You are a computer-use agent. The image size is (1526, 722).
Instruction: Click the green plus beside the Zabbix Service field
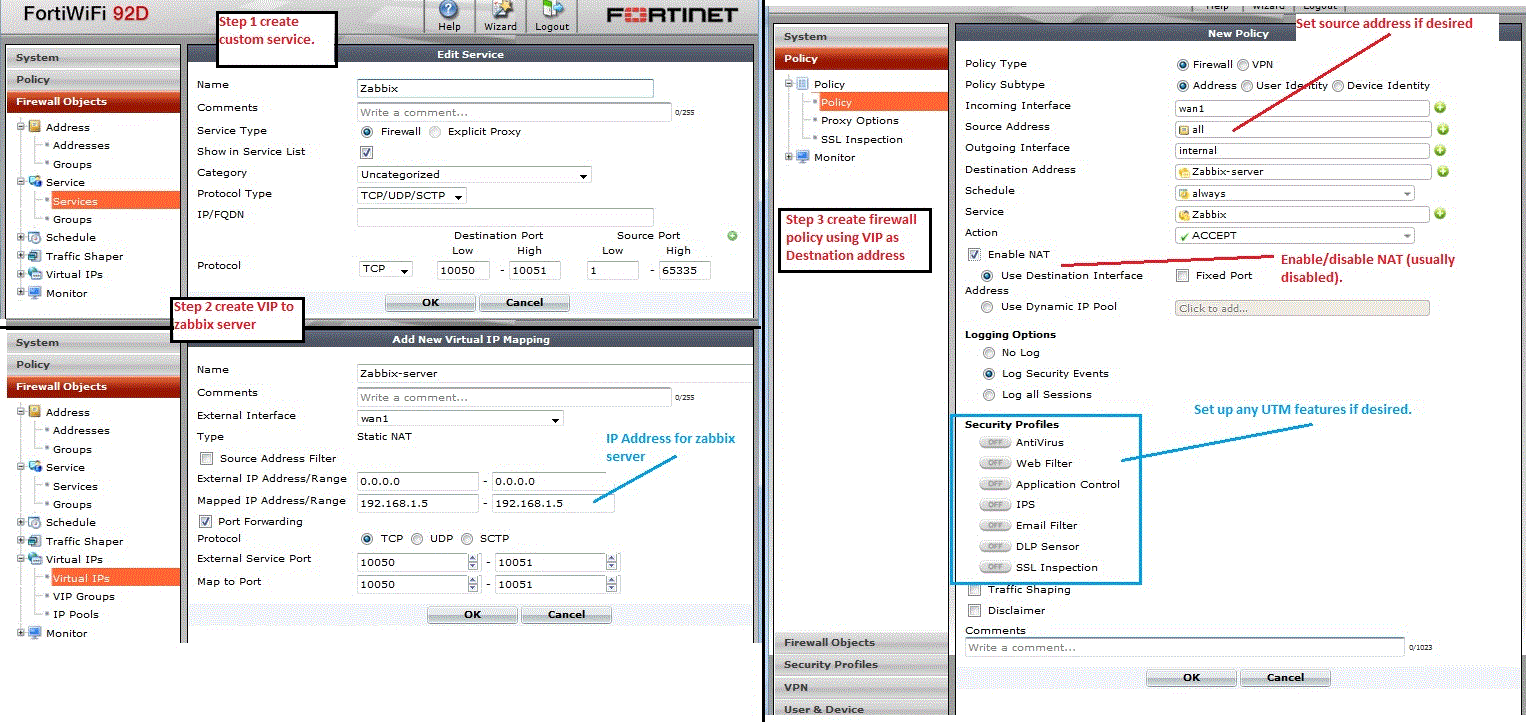point(1440,213)
